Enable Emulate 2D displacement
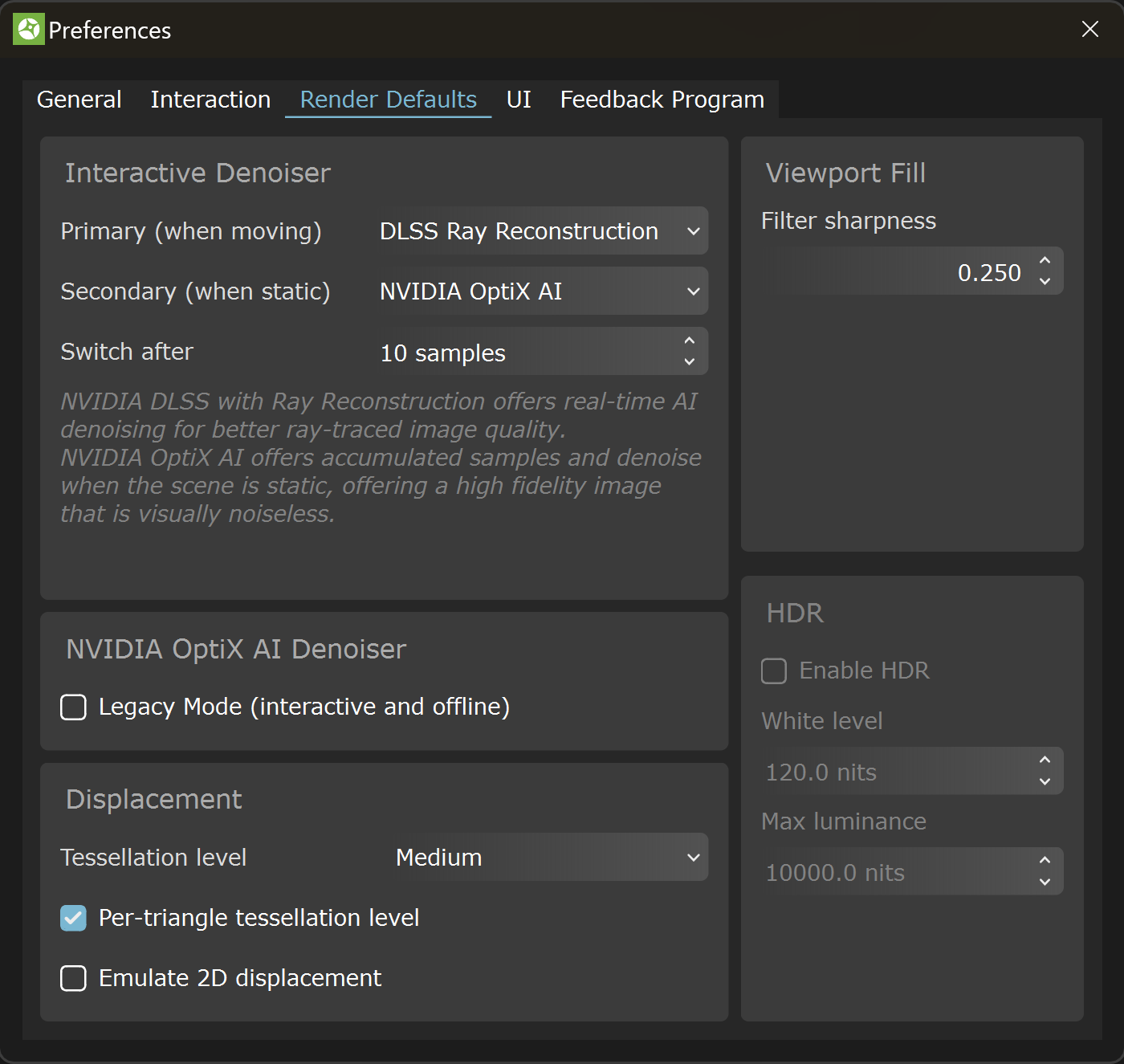 (x=74, y=978)
